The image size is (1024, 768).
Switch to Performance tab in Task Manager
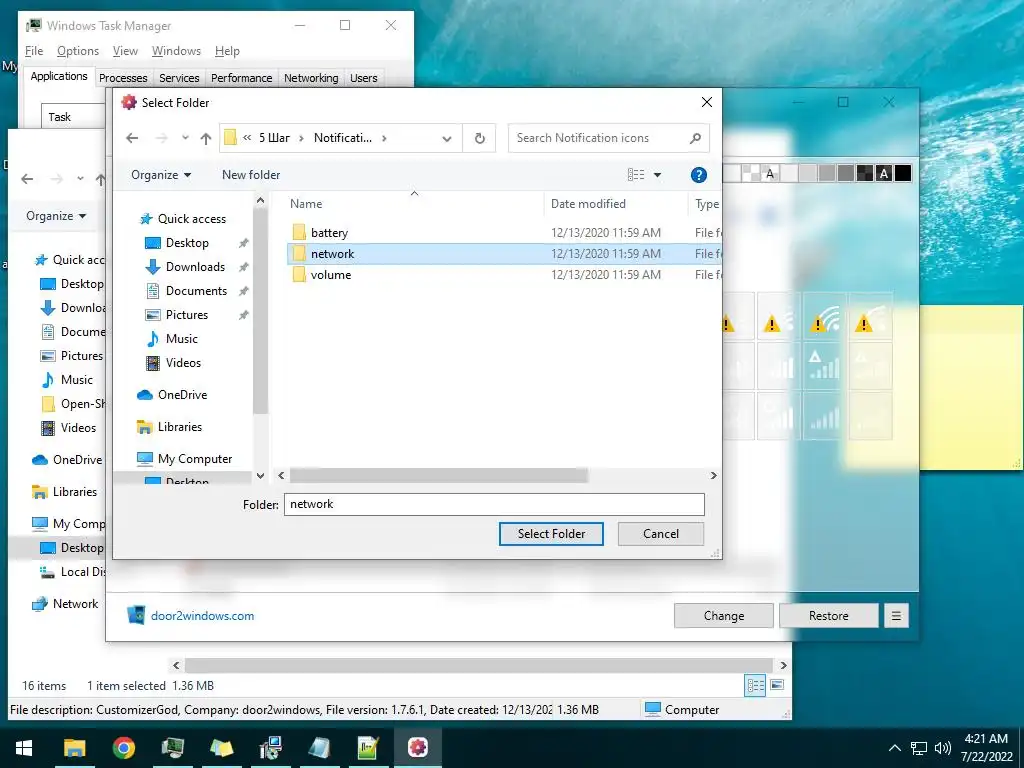[242, 78]
